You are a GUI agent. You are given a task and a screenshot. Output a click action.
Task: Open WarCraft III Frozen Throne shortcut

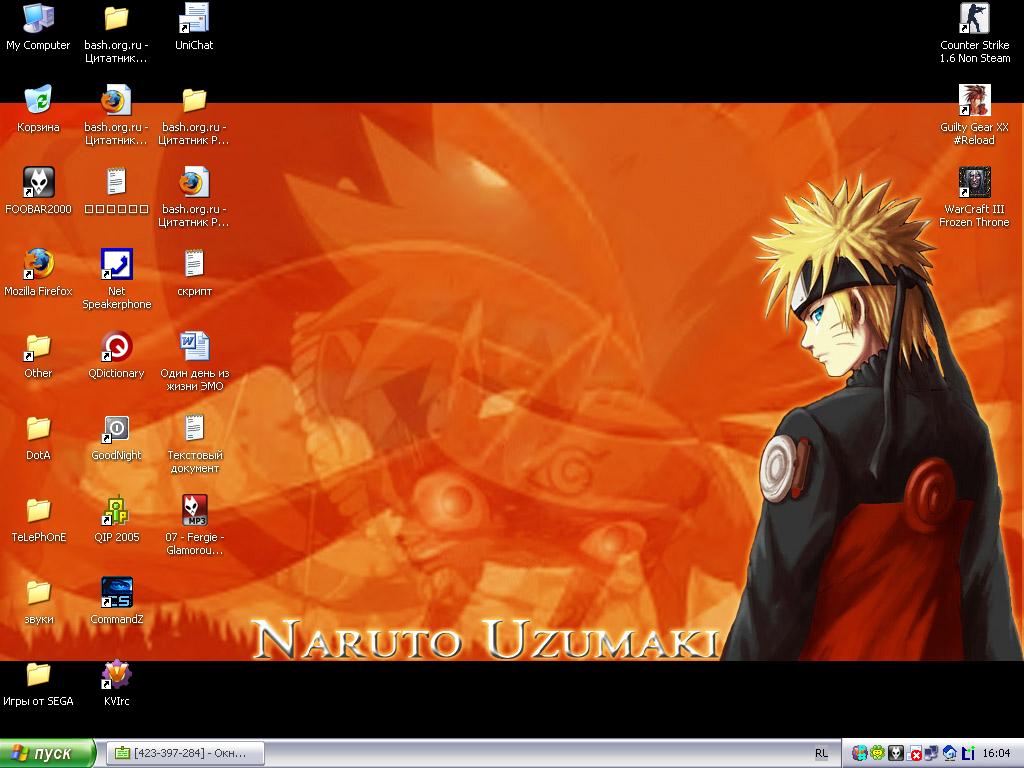tap(974, 197)
